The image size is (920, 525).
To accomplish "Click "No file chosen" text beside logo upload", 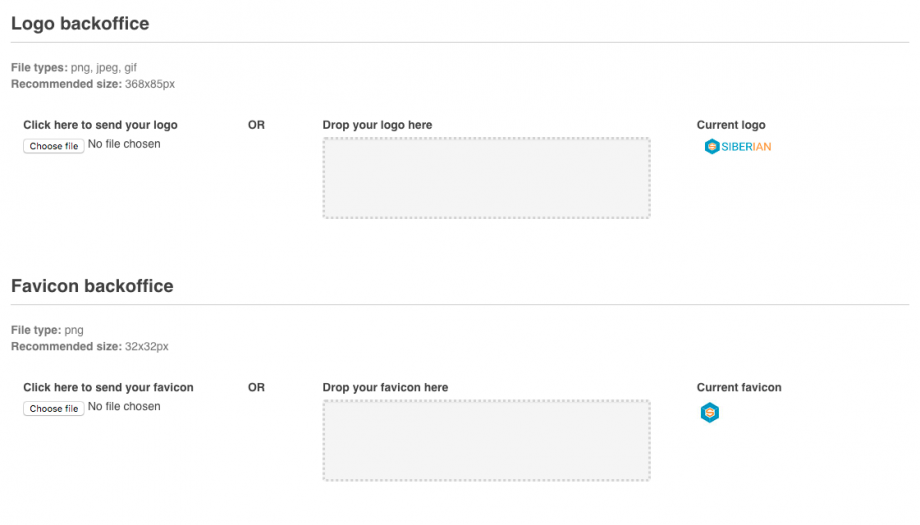I will coord(124,144).
